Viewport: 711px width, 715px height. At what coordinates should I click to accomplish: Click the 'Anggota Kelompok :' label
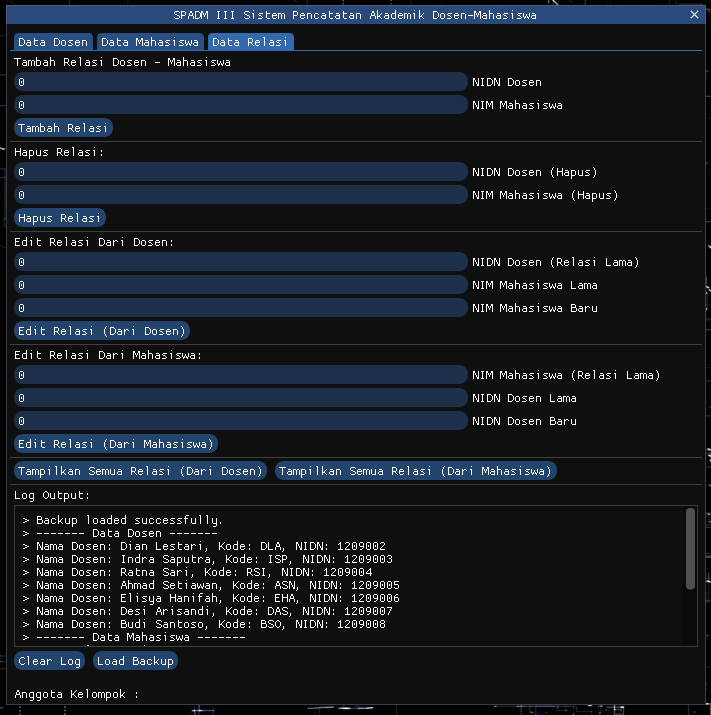pyautogui.click(x=77, y=694)
